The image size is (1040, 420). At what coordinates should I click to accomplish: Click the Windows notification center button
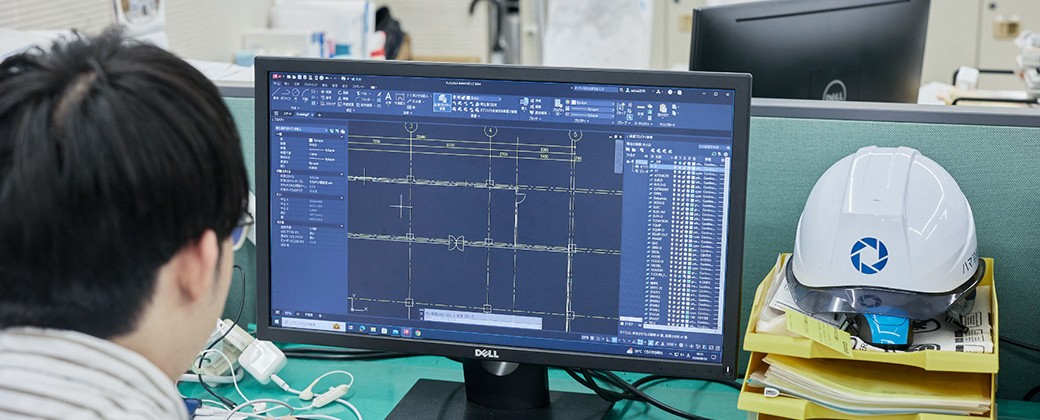click(x=713, y=357)
